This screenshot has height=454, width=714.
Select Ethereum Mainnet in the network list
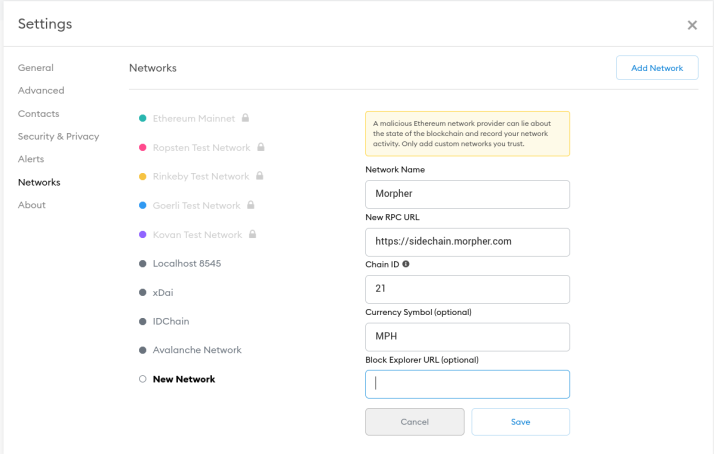194,118
